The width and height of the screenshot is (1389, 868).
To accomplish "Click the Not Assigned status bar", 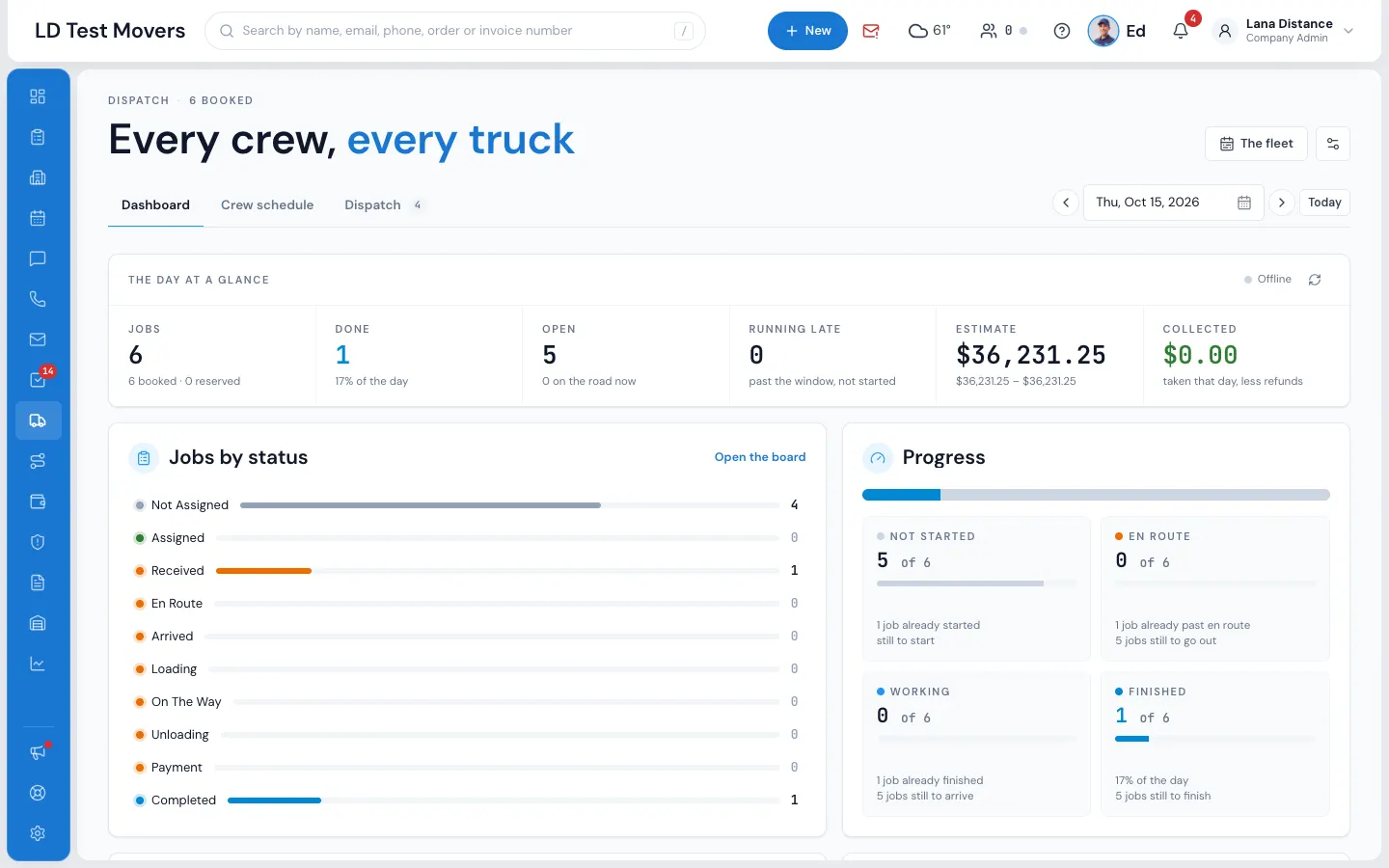I will point(509,505).
